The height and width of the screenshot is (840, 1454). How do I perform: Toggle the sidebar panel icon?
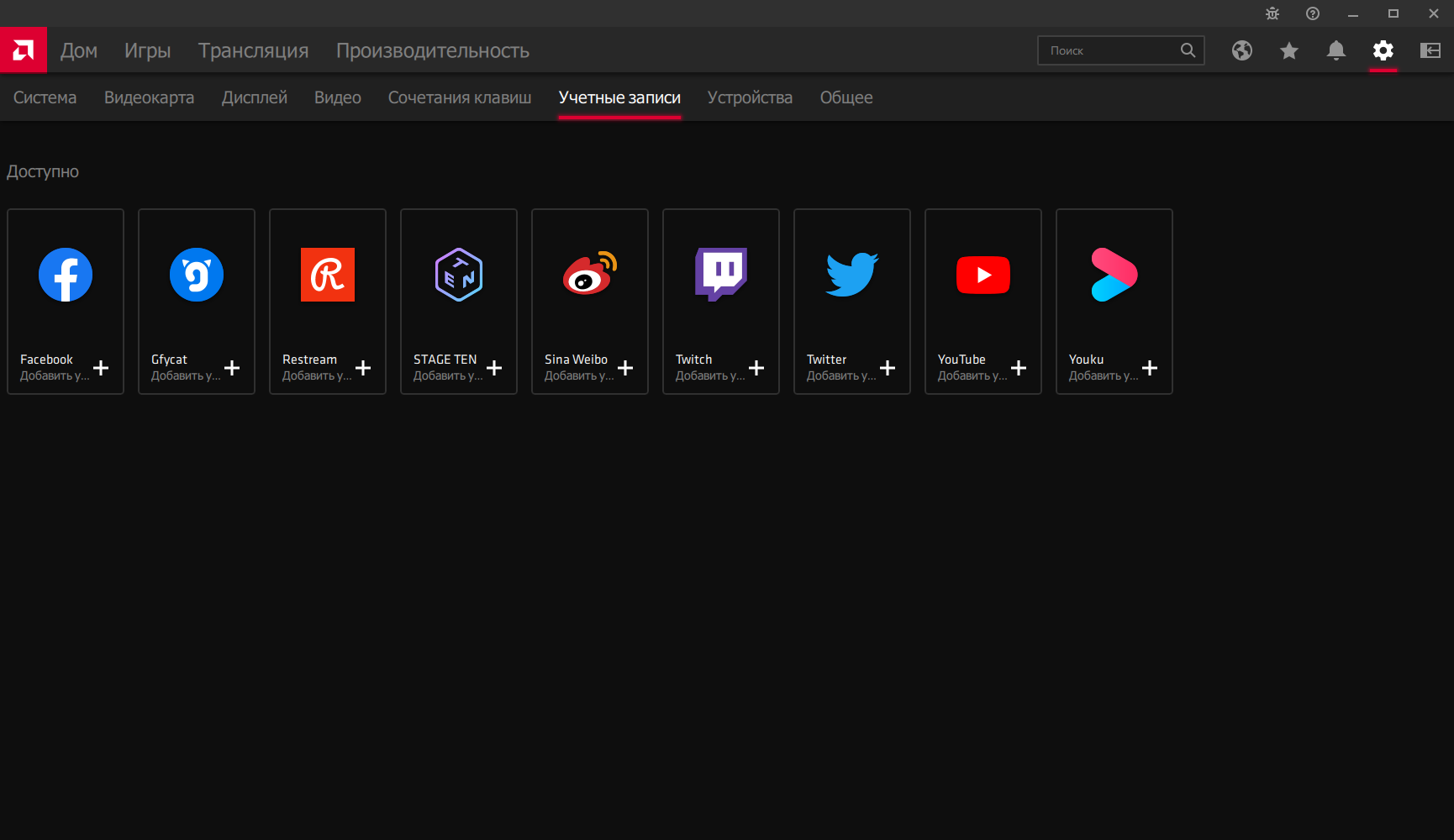(1430, 50)
